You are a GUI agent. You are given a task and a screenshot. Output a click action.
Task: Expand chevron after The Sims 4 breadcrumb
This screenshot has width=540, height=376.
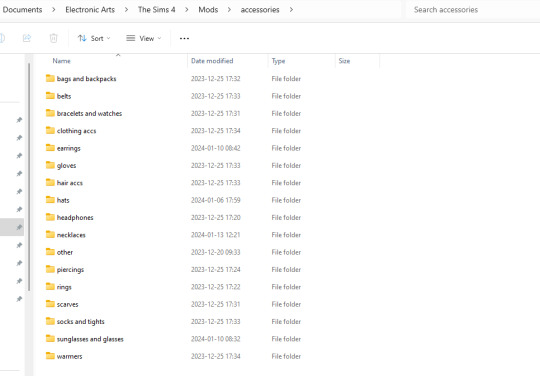click(x=187, y=10)
